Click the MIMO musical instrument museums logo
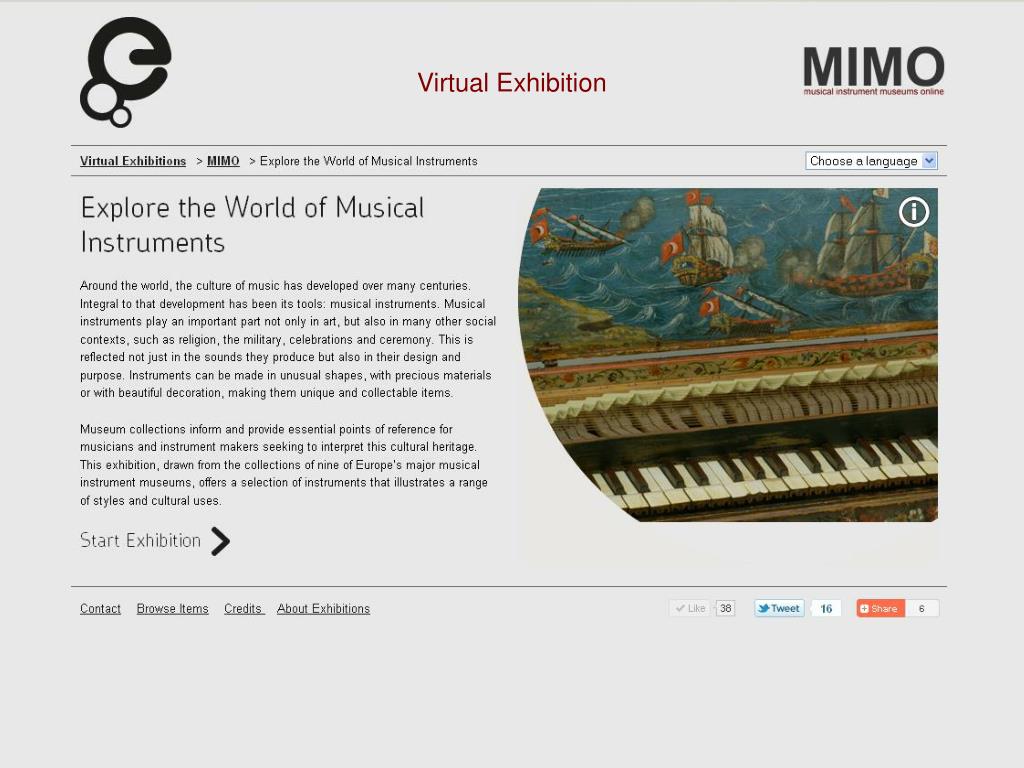The image size is (1024, 768). click(x=874, y=71)
